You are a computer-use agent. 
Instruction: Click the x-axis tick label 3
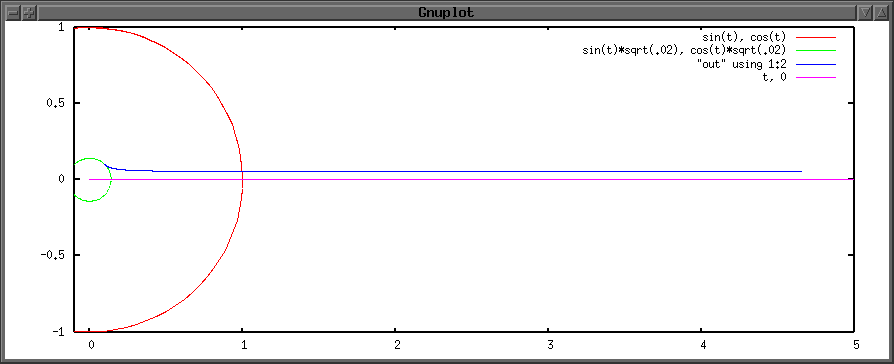pos(548,345)
